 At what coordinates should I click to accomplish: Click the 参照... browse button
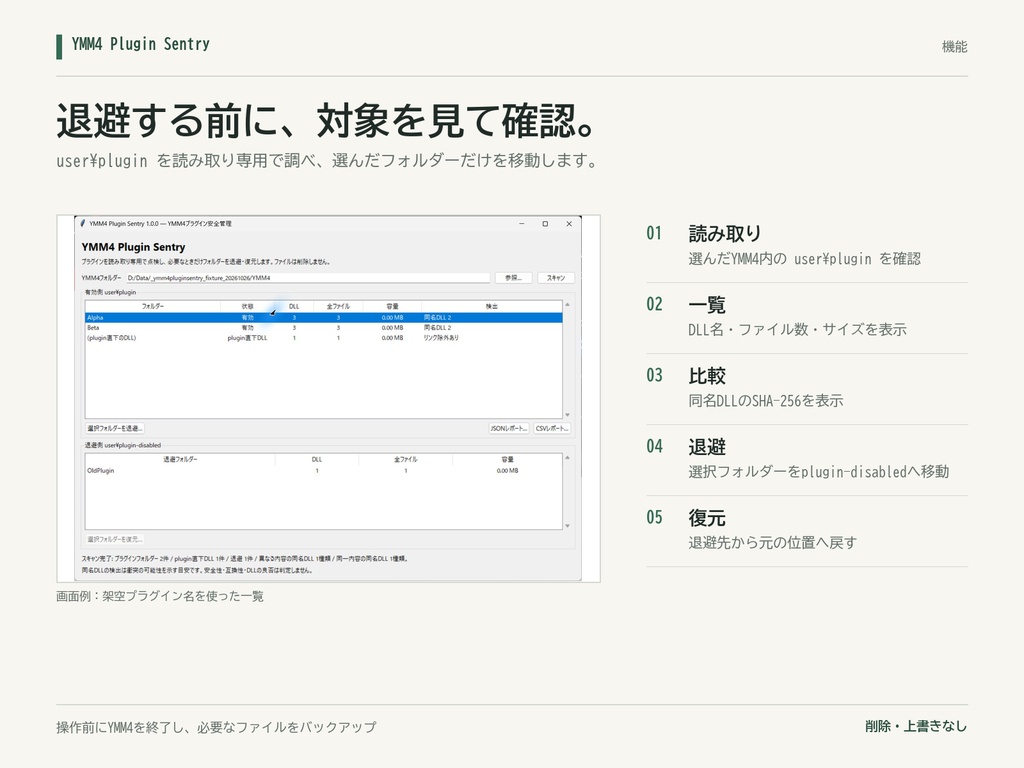513,278
